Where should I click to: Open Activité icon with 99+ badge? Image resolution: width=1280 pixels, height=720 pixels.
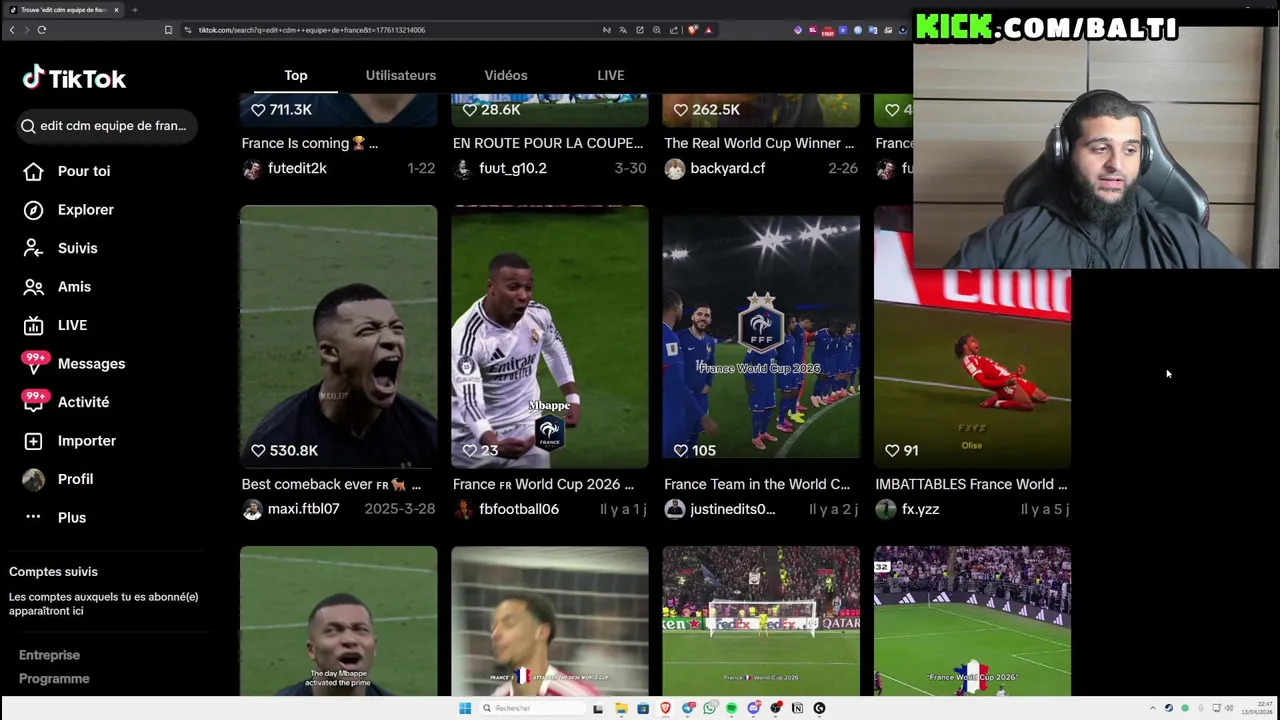click(x=35, y=400)
